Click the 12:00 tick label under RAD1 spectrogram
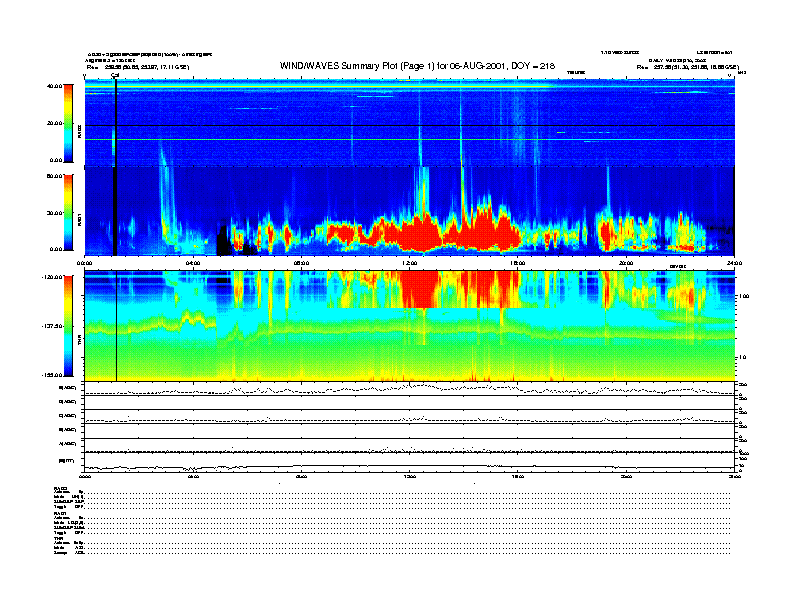The width and height of the screenshot is (792, 612). 410,263
